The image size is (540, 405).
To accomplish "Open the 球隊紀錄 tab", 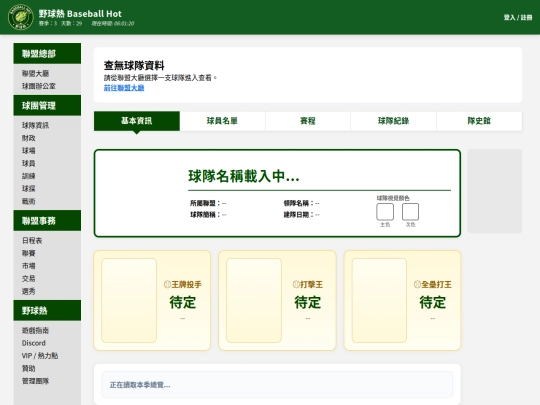I will pos(394,121).
